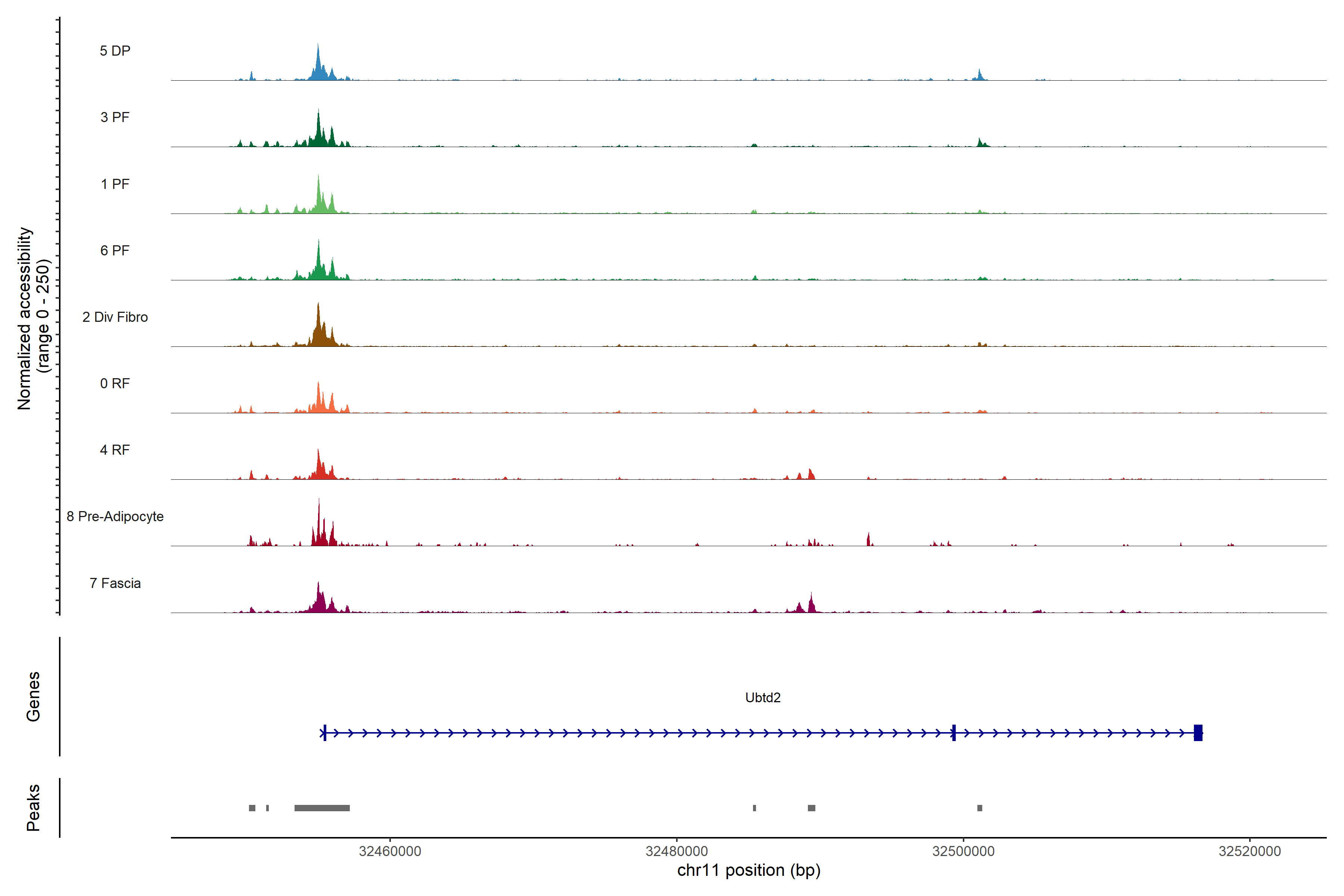Viewport: 1344px width, 896px height.
Task: Click the 2 Div Fibro track label
Action: pos(115,317)
